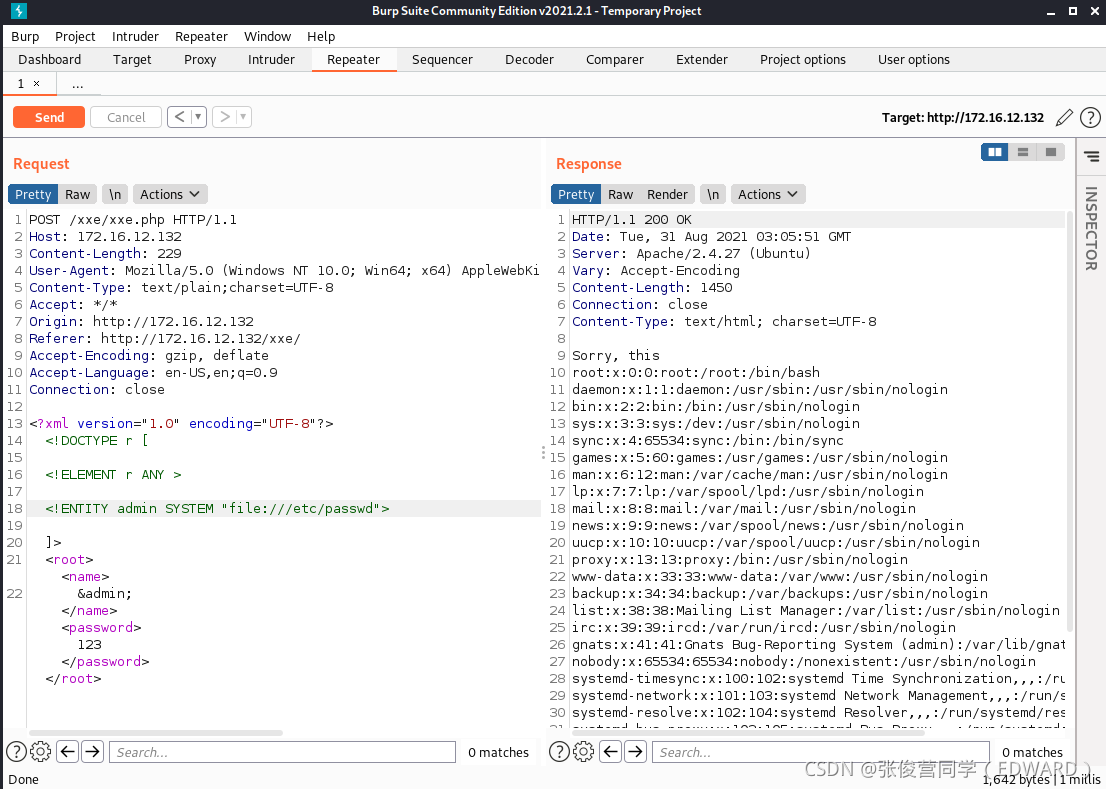1106x789 pixels.
Task: Open forward history dropdown arrow
Action: tap(243, 117)
